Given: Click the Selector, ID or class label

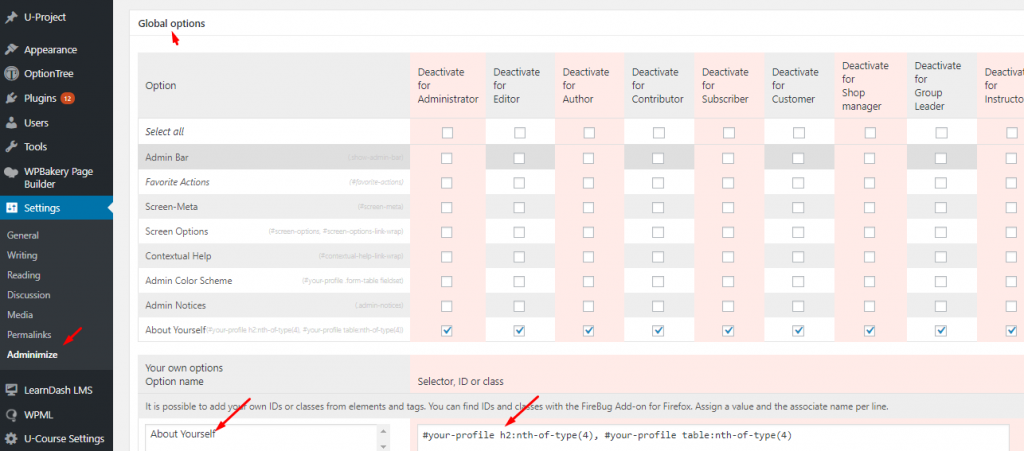Looking at the screenshot, I should 460,381.
